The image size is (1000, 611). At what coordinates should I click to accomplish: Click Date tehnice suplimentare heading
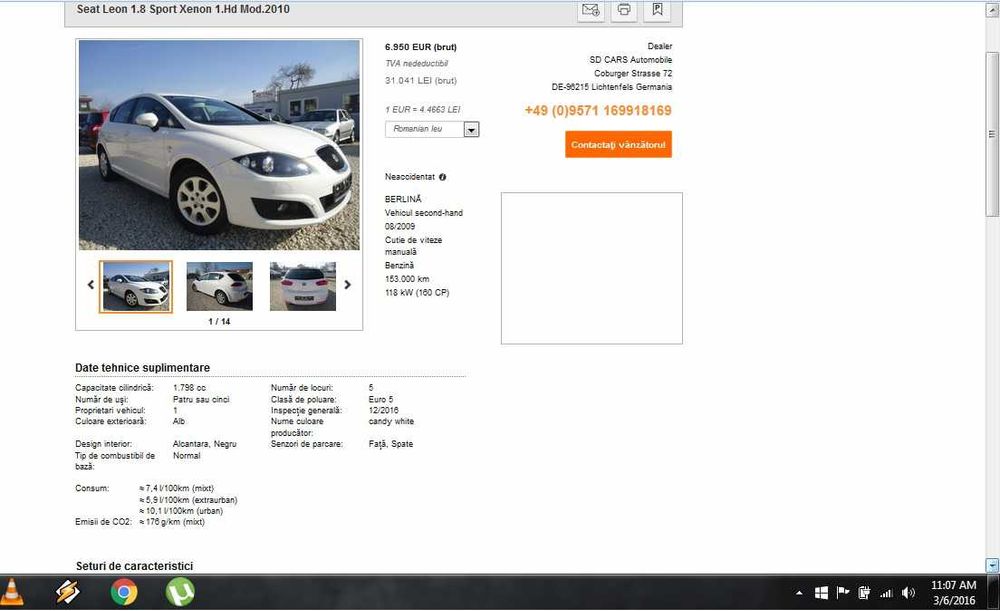(x=142, y=368)
